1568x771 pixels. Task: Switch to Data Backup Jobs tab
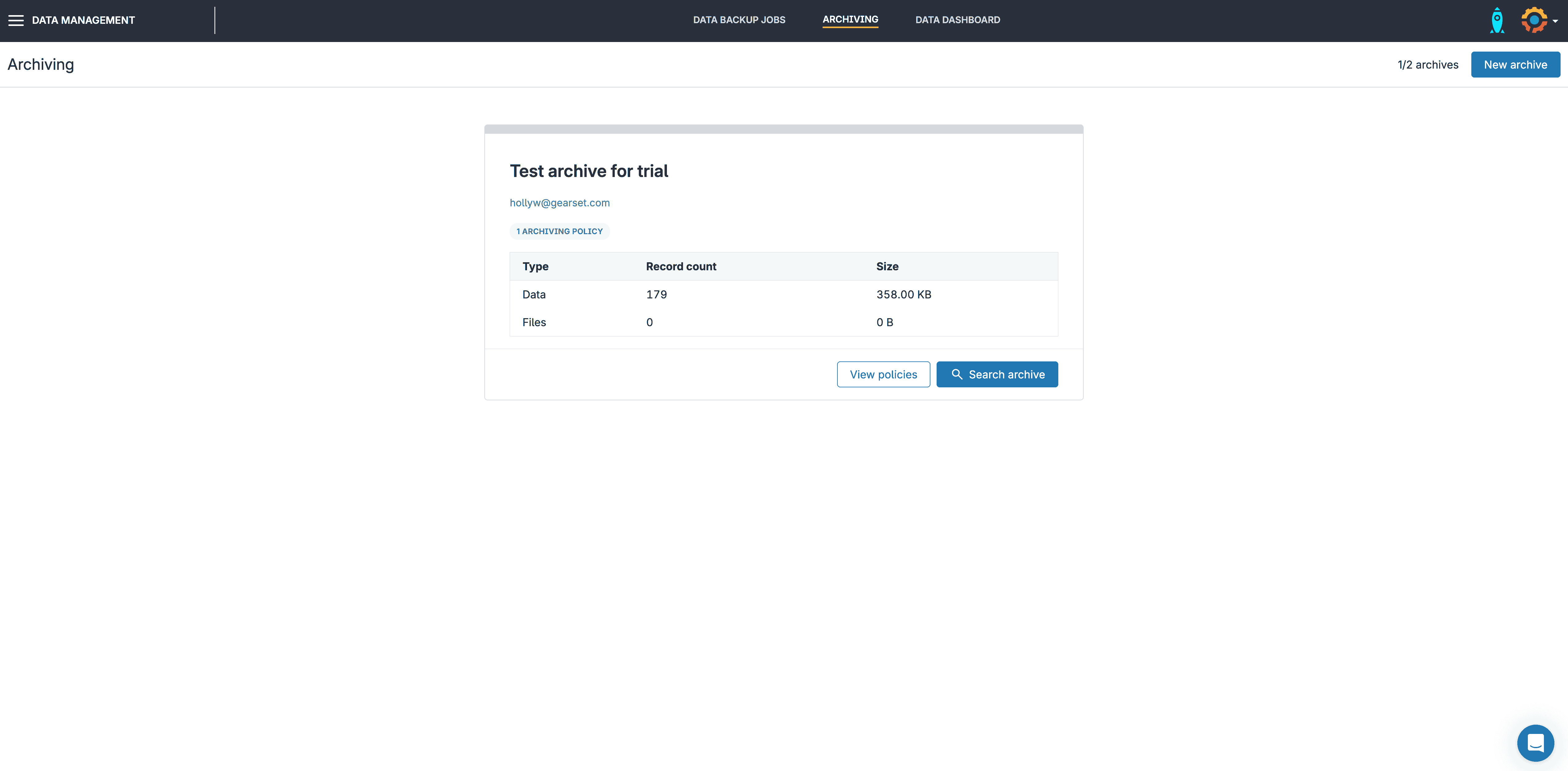[x=739, y=20]
